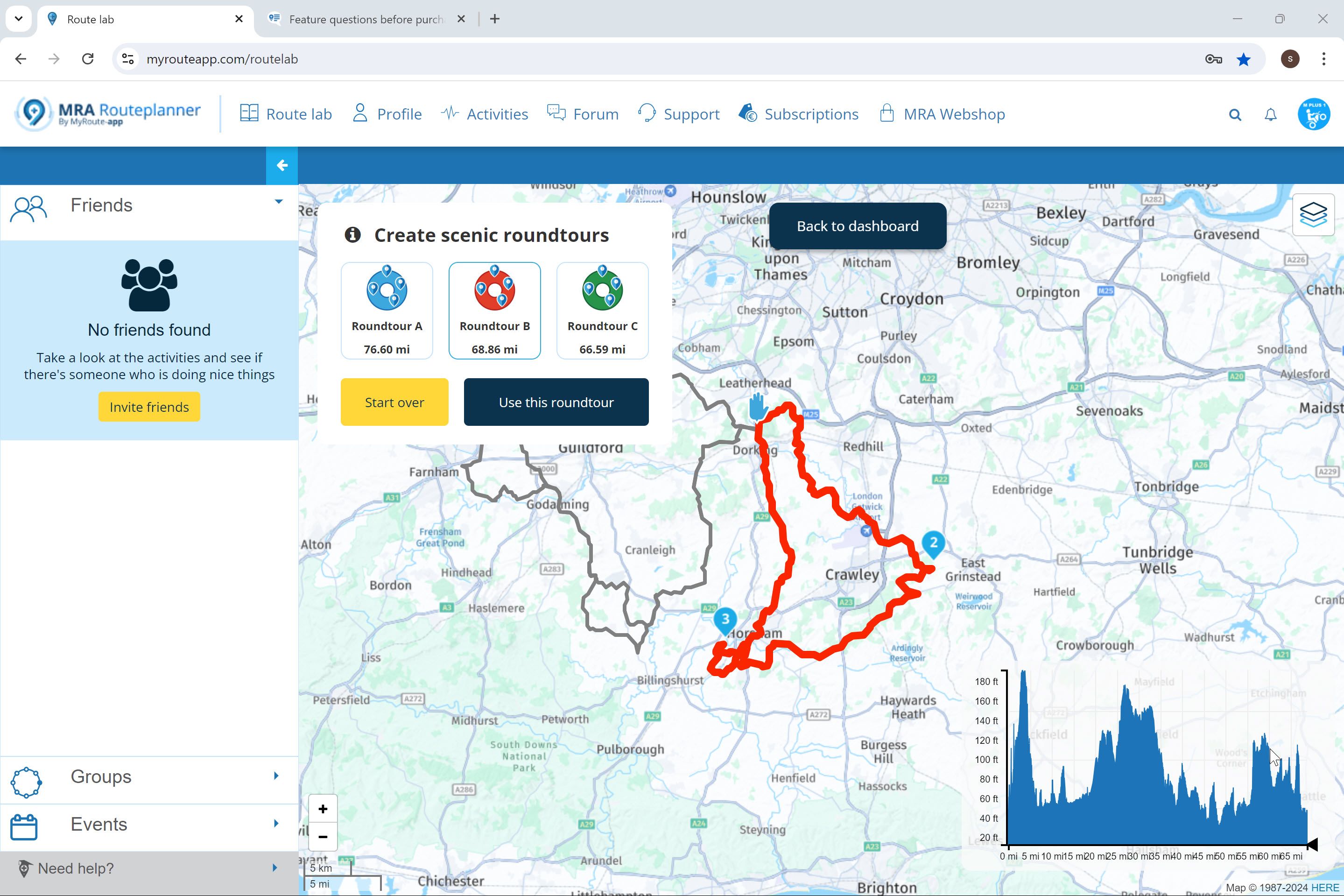Open the map layers selector
Image resolution: width=1344 pixels, height=896 pixels.
[x=1314, y=215]
